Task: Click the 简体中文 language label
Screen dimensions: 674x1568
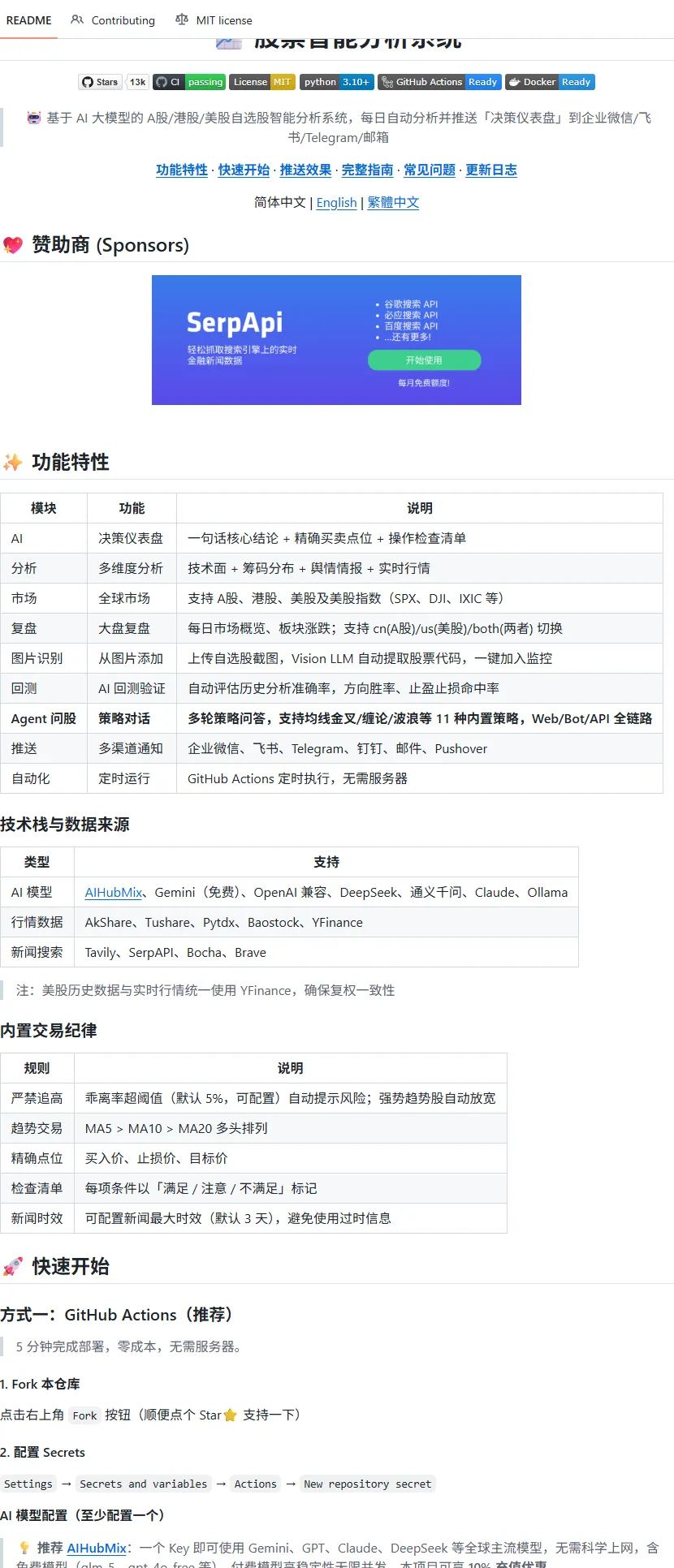Action: [x=280, y=202]
